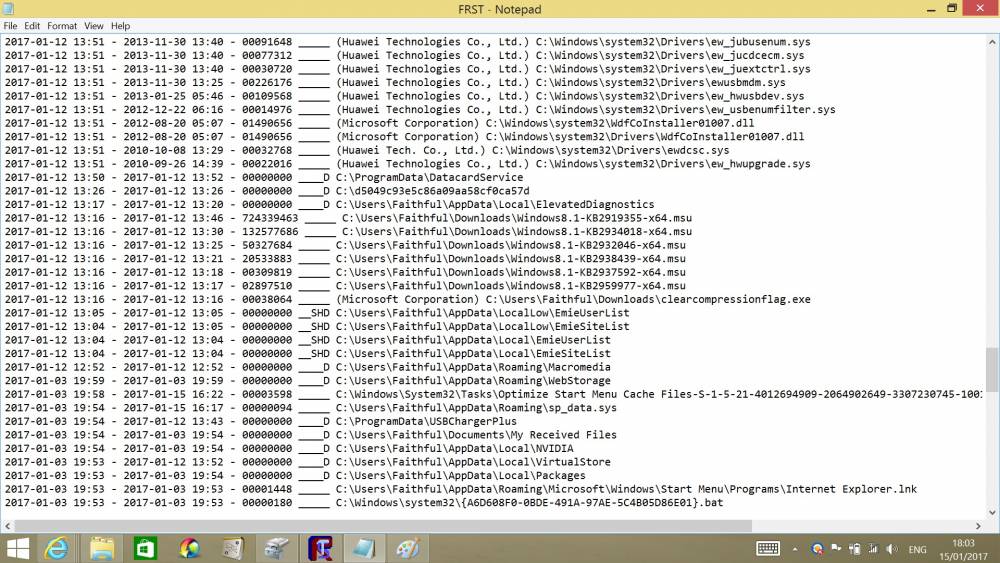
Task: Open the Edit menu
Action: coord(32,26)
